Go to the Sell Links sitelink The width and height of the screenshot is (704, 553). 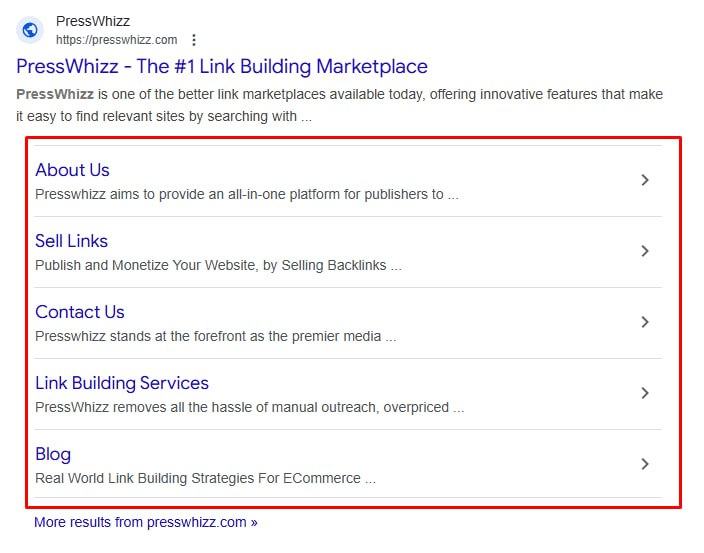[71, 241]
